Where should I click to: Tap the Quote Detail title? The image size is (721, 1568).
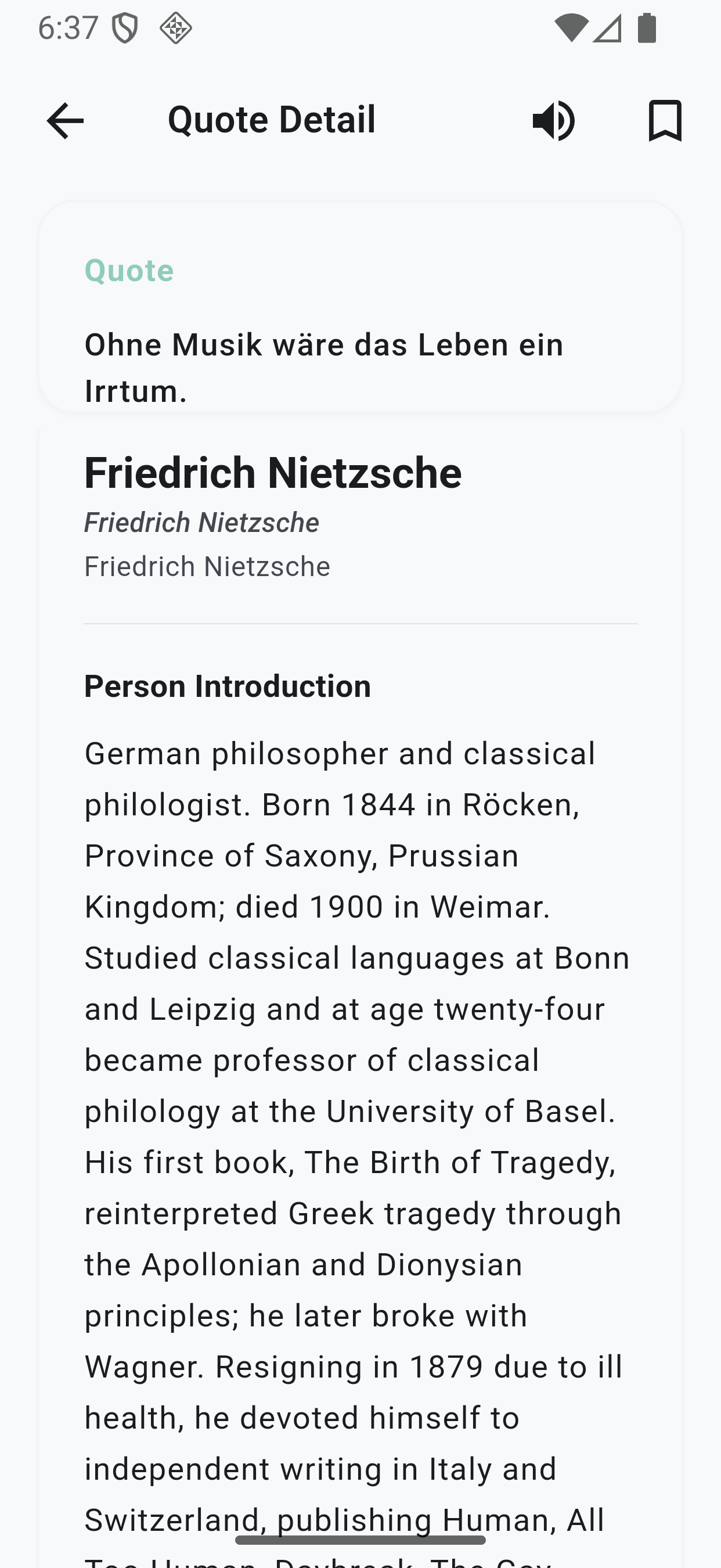(x=271, y=119)
